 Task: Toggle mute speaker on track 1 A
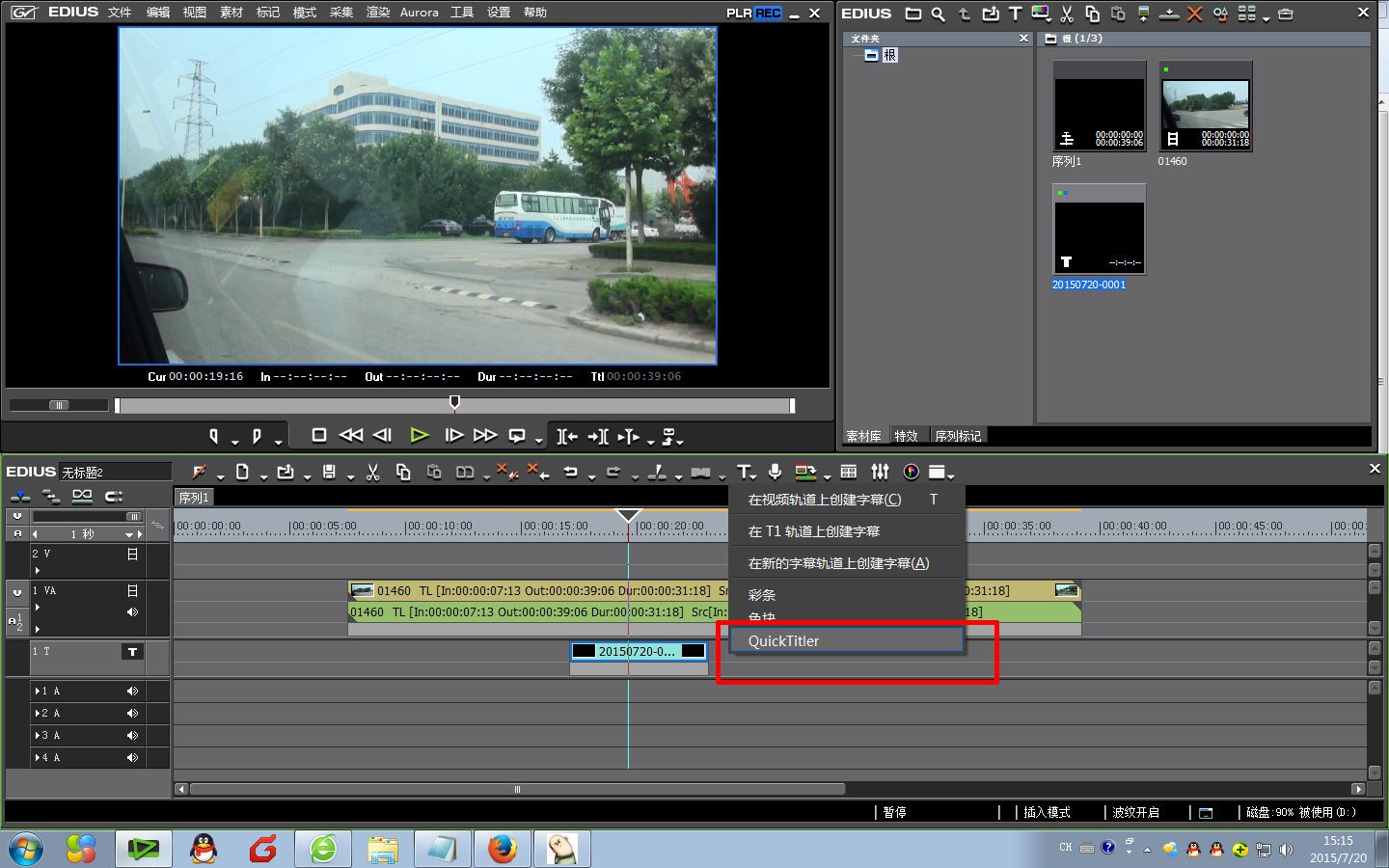132,692
